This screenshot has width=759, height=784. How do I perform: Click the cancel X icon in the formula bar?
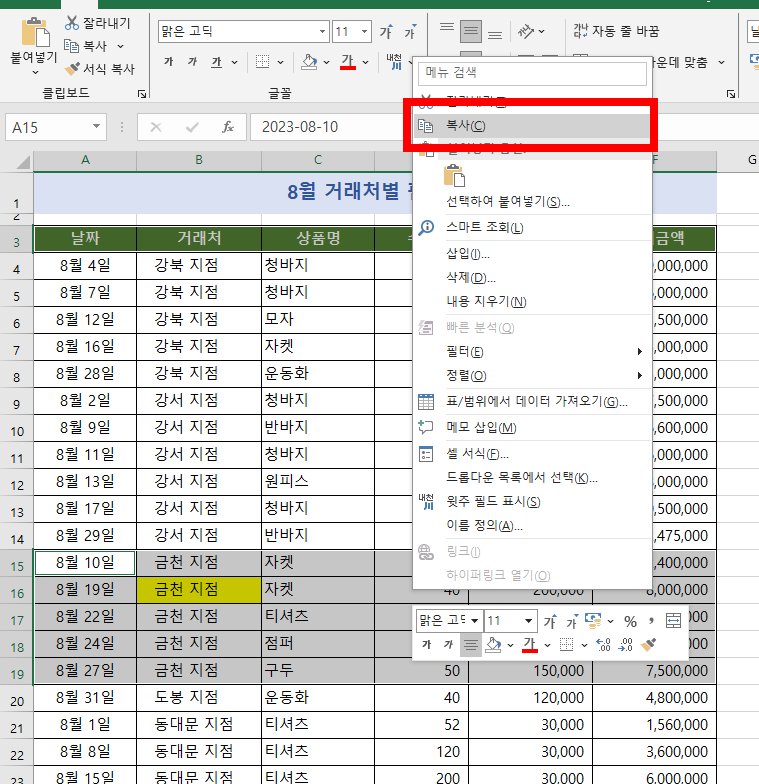(156, 127)
